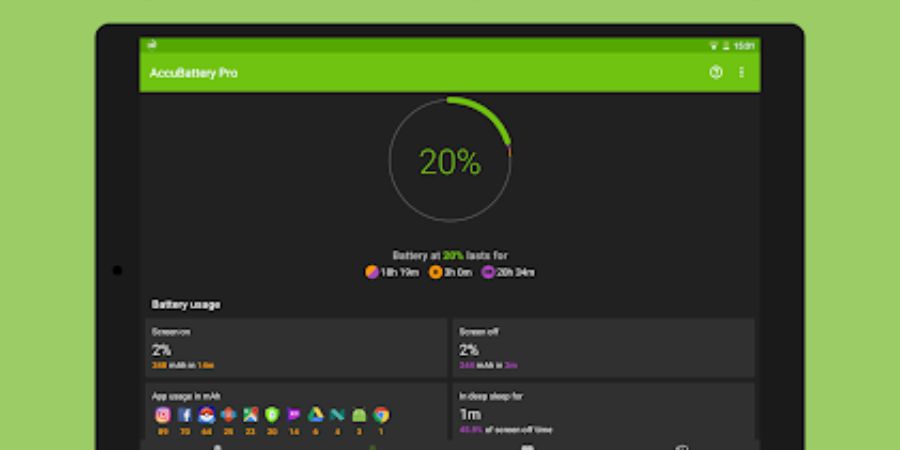The width and height of the screenshot is (900, 450).
Task: Tap the battery icon in status bar
Action: (x=726, y=46)
